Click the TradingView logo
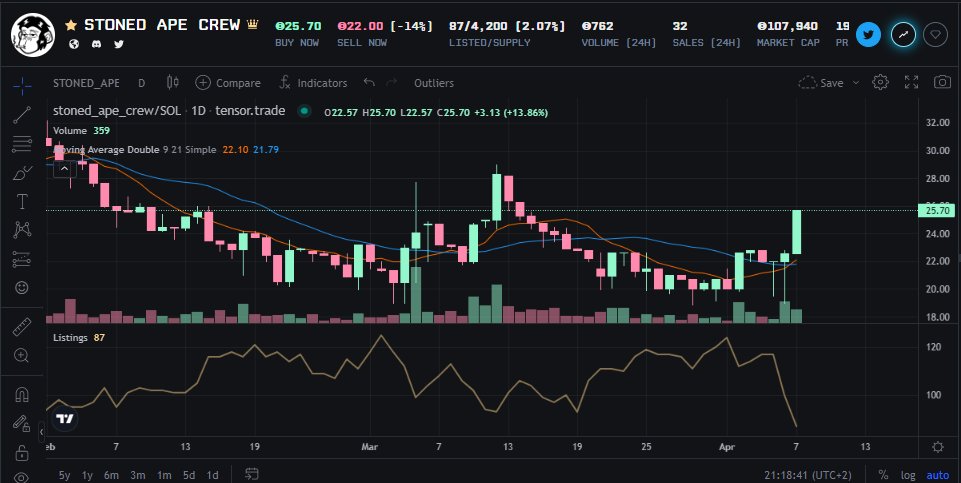This screenshot has height=483, width=961. point(64,419)
